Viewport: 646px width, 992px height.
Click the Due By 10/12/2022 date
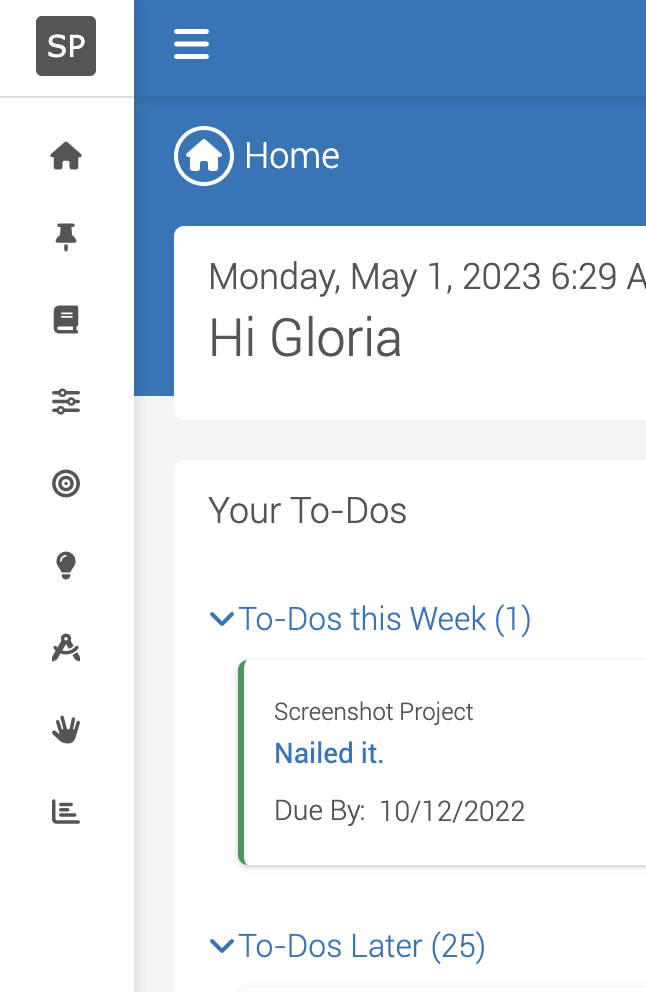[452, 810]
